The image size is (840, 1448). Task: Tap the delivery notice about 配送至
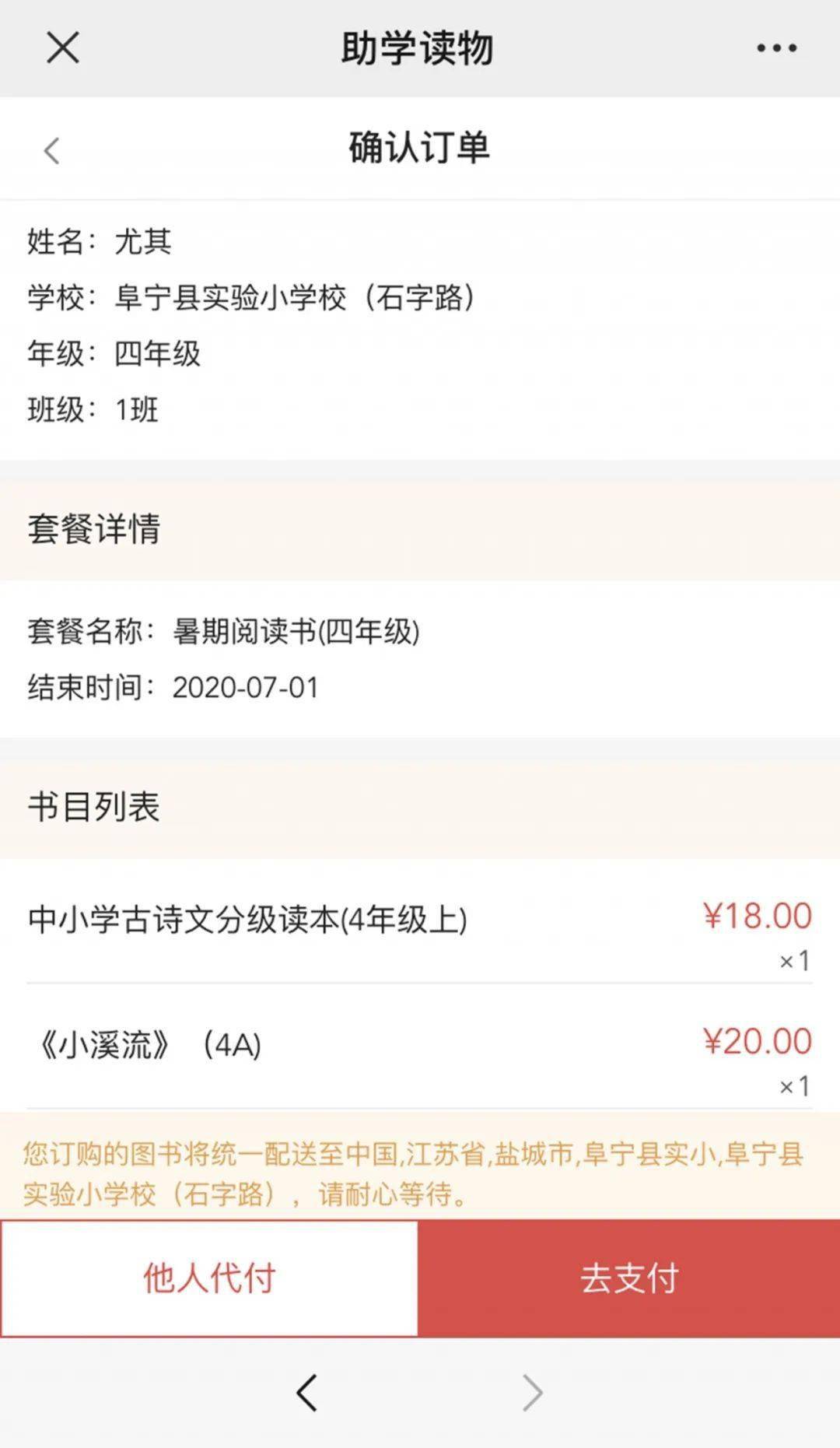tap(412, 1173)
